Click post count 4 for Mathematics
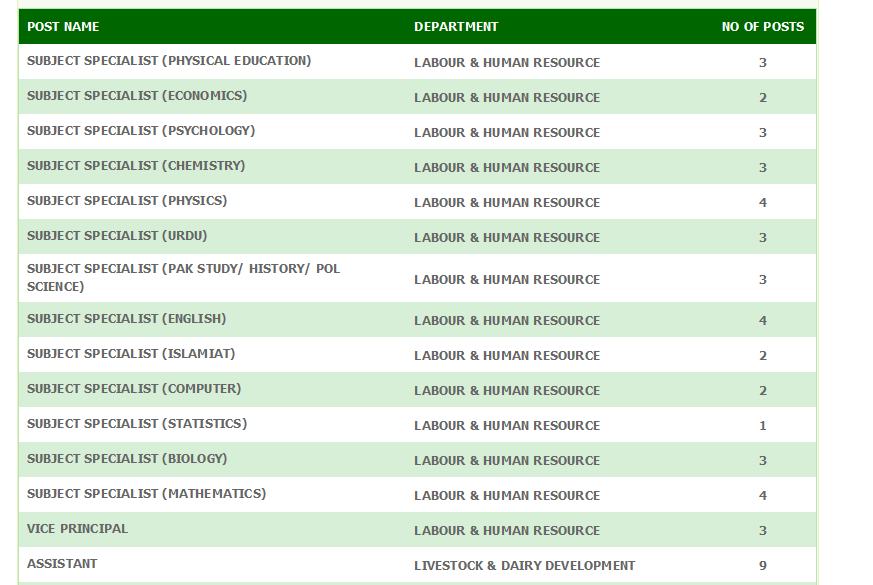Screen dimensions: 873x585 tap(763, 496)
